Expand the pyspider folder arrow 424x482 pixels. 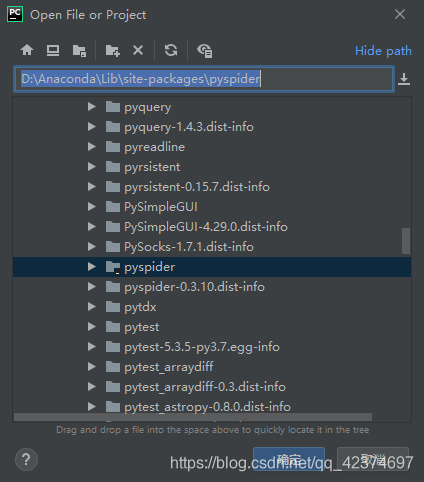point(92,267)
